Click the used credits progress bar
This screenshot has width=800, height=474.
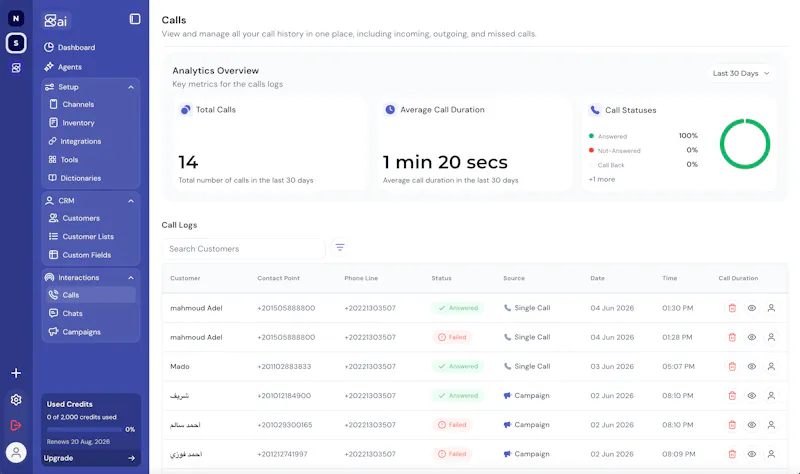84,429
